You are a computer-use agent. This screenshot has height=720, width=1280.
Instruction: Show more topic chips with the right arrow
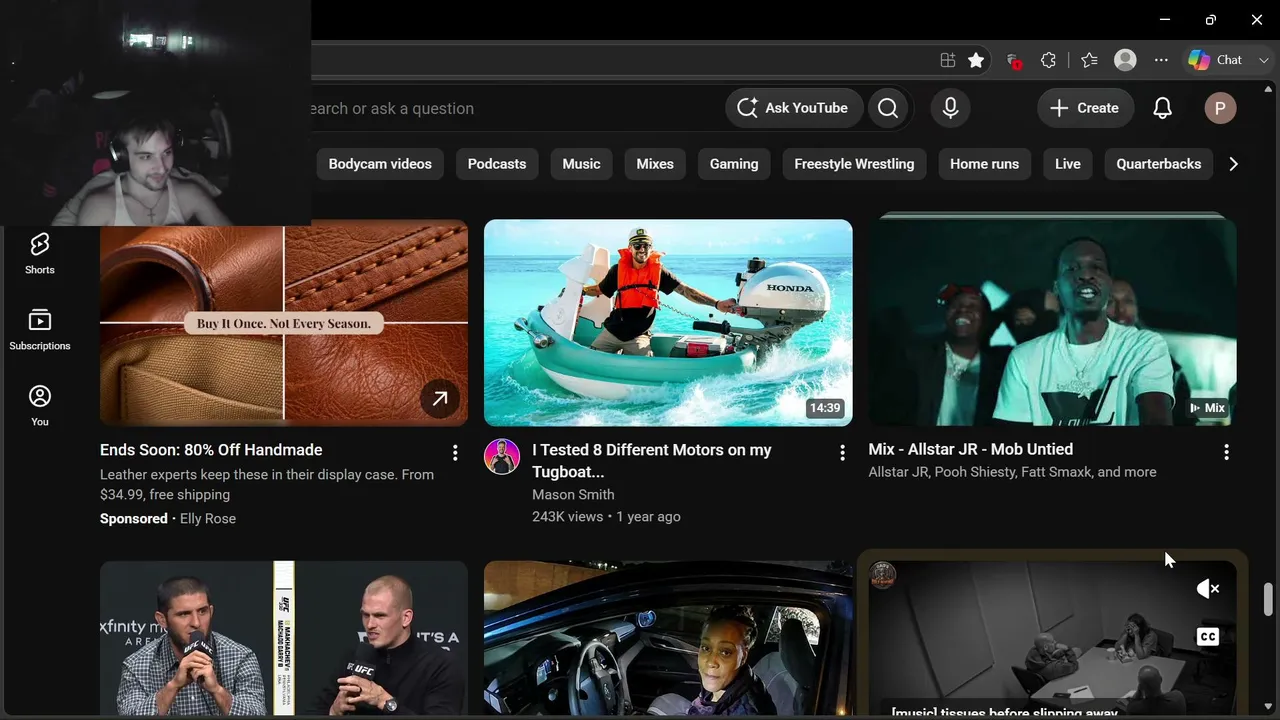pyautogui.click(x=1233, y=164)
